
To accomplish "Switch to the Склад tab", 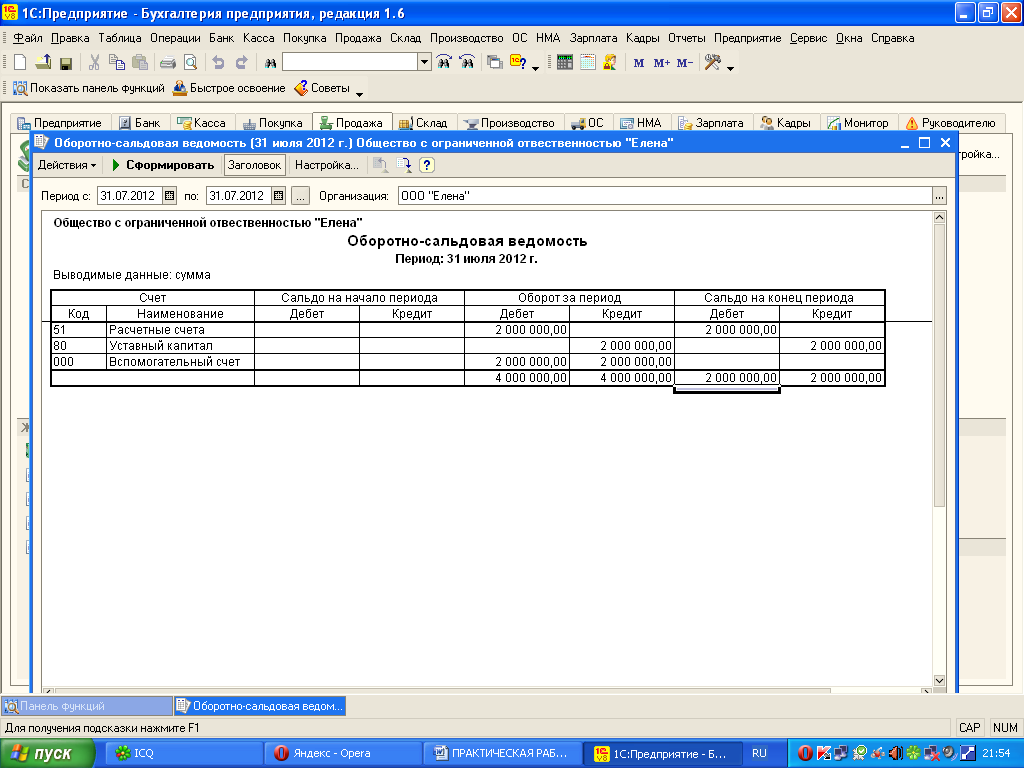I will (x=423, y=123).
